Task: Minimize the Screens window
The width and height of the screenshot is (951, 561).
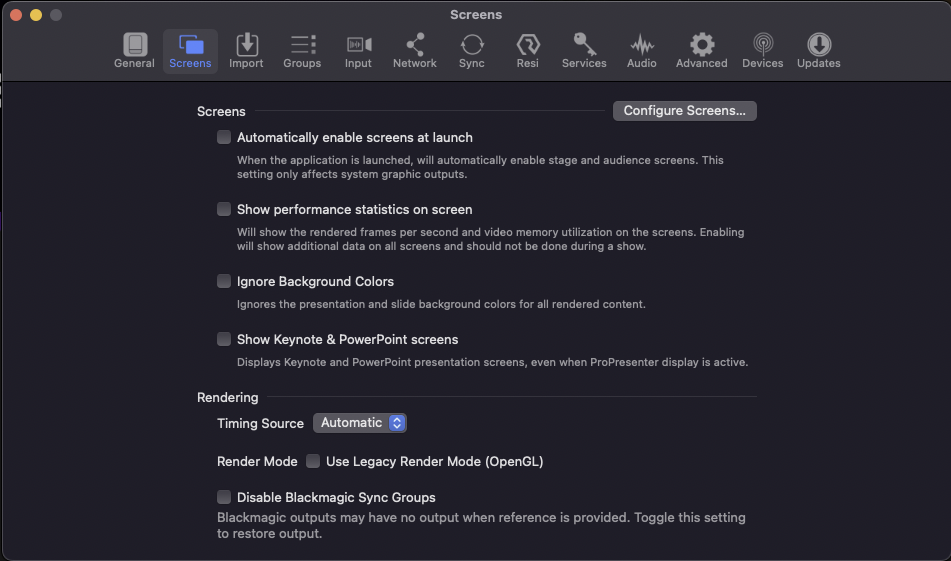Action: (x=36, y=15)
